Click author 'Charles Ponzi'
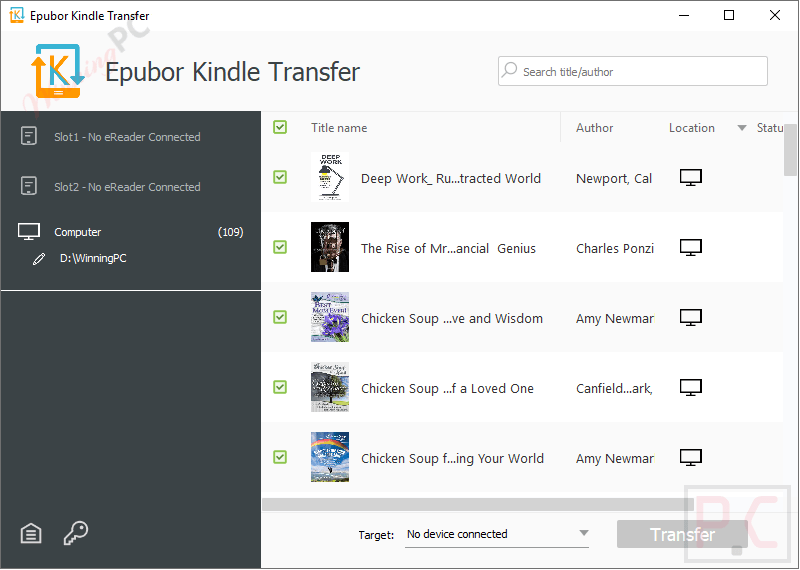Viewport: 800px width, 570px height. pyautogui.click(x=615, y=249)
